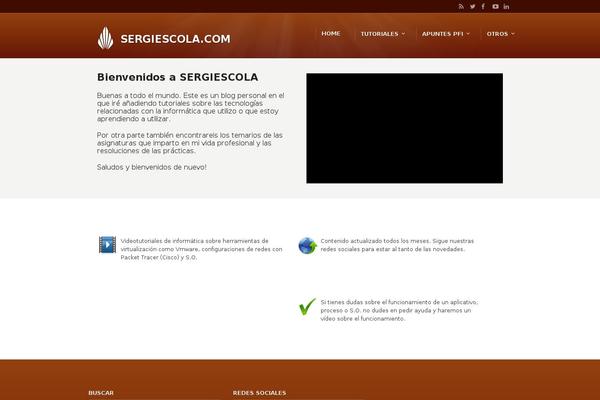Visit the Twitter profile icon

pyautogui.click(x=473, y=7)
